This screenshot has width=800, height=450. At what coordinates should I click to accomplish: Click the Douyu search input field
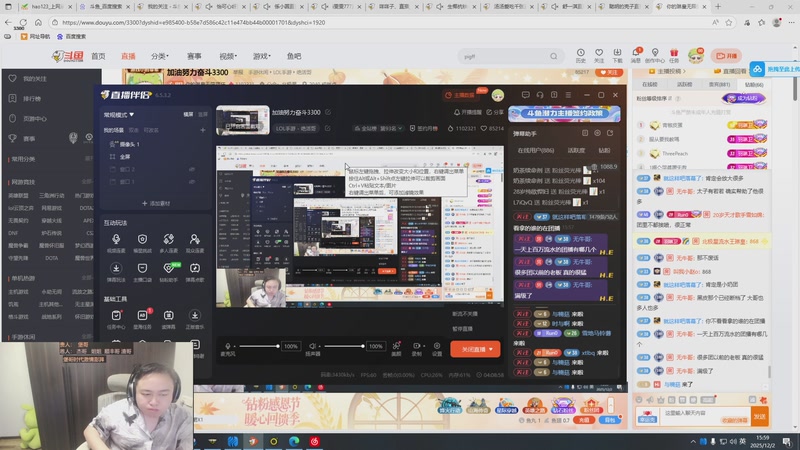point(505,56)
